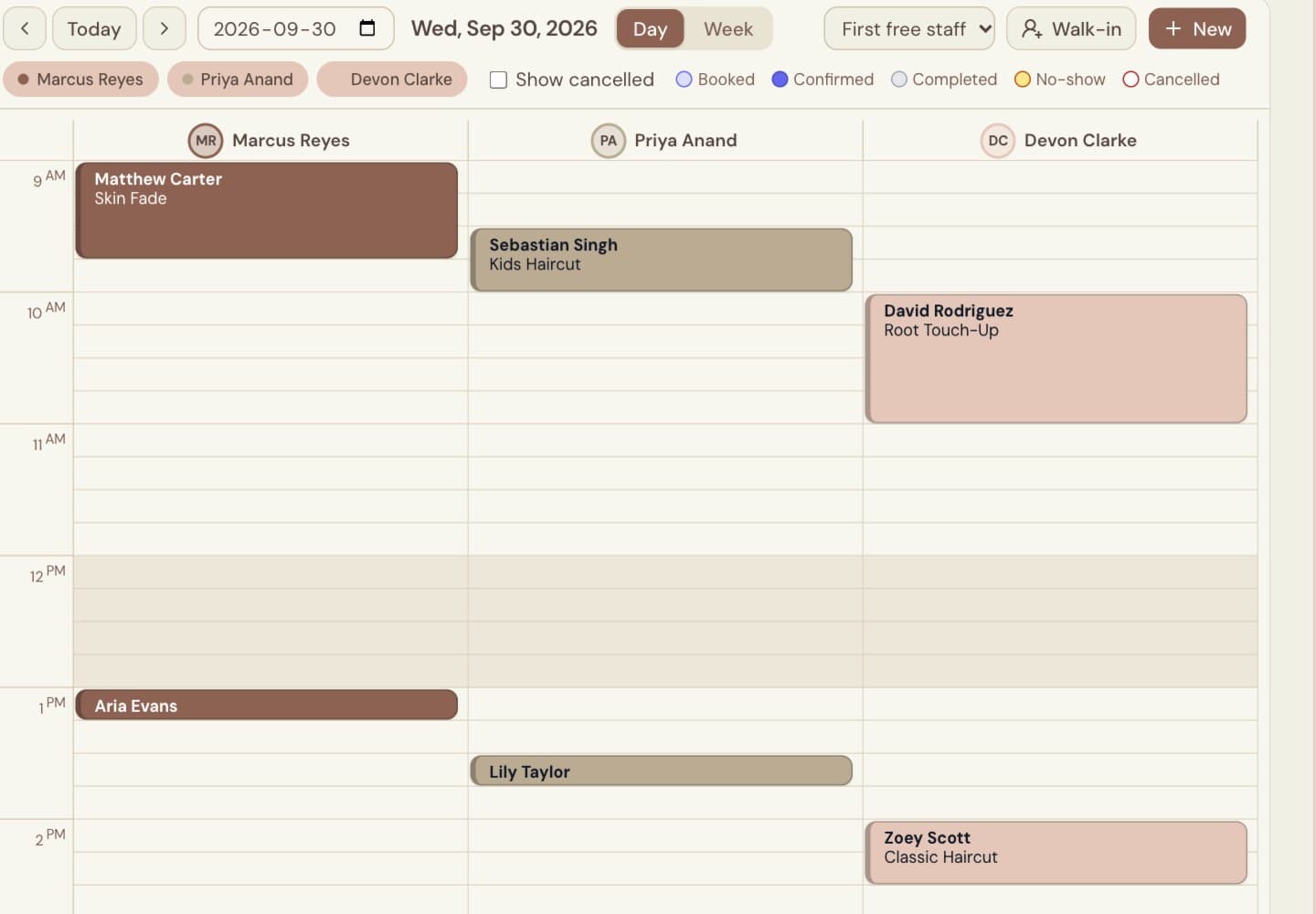Click the 2 PM time label

[x=50, y=836]
